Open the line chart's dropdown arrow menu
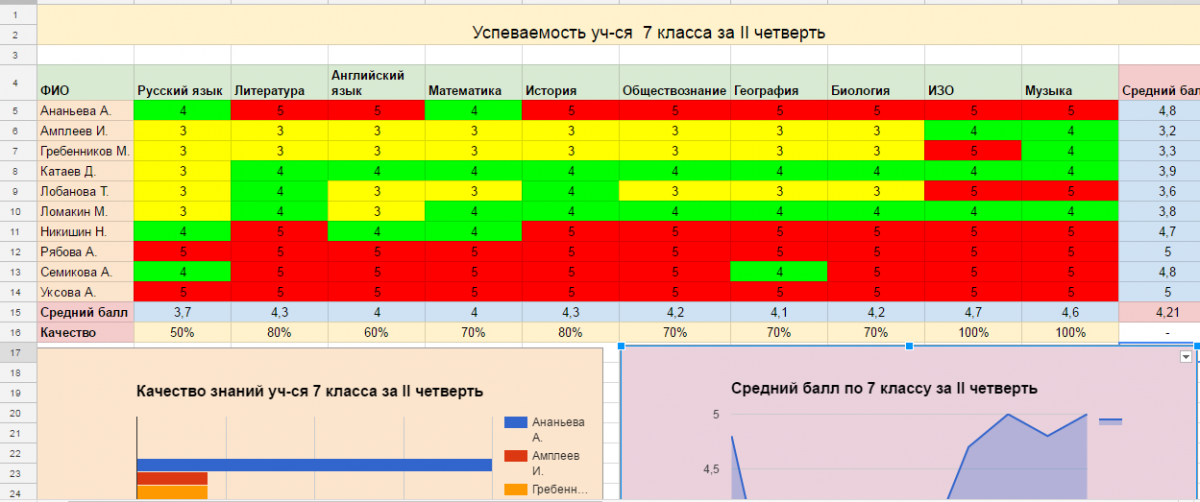1200x502 pixels. coord(1186,357)
